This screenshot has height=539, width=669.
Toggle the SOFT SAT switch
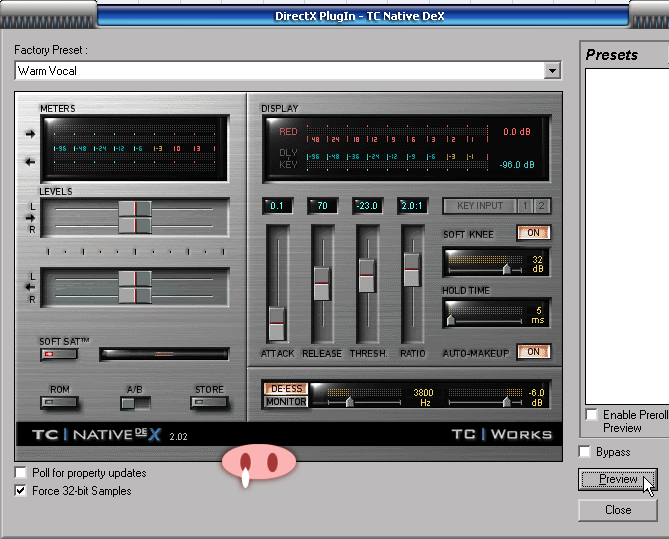click(x=59, y=354)
